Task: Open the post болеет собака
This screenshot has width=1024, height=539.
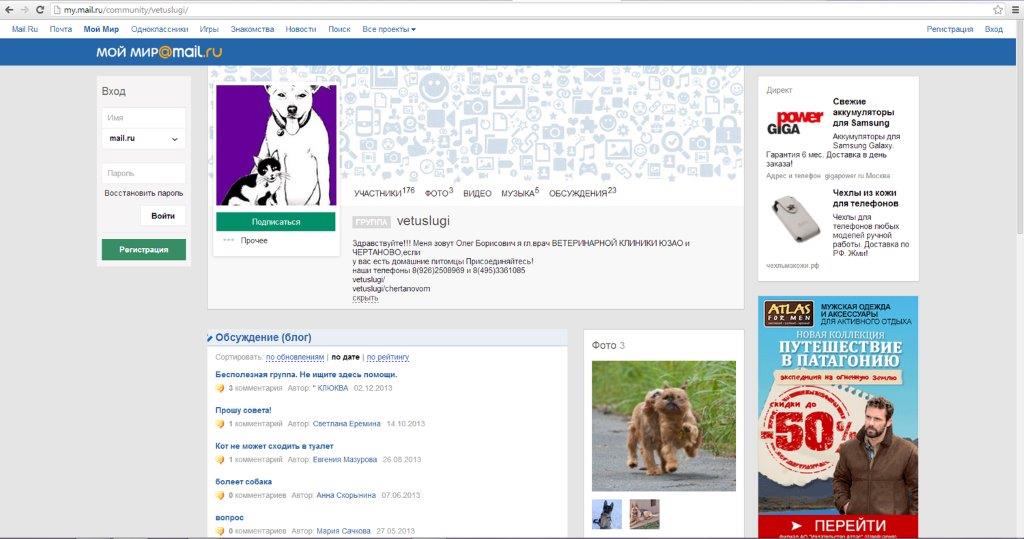Action: pos(244,482)
